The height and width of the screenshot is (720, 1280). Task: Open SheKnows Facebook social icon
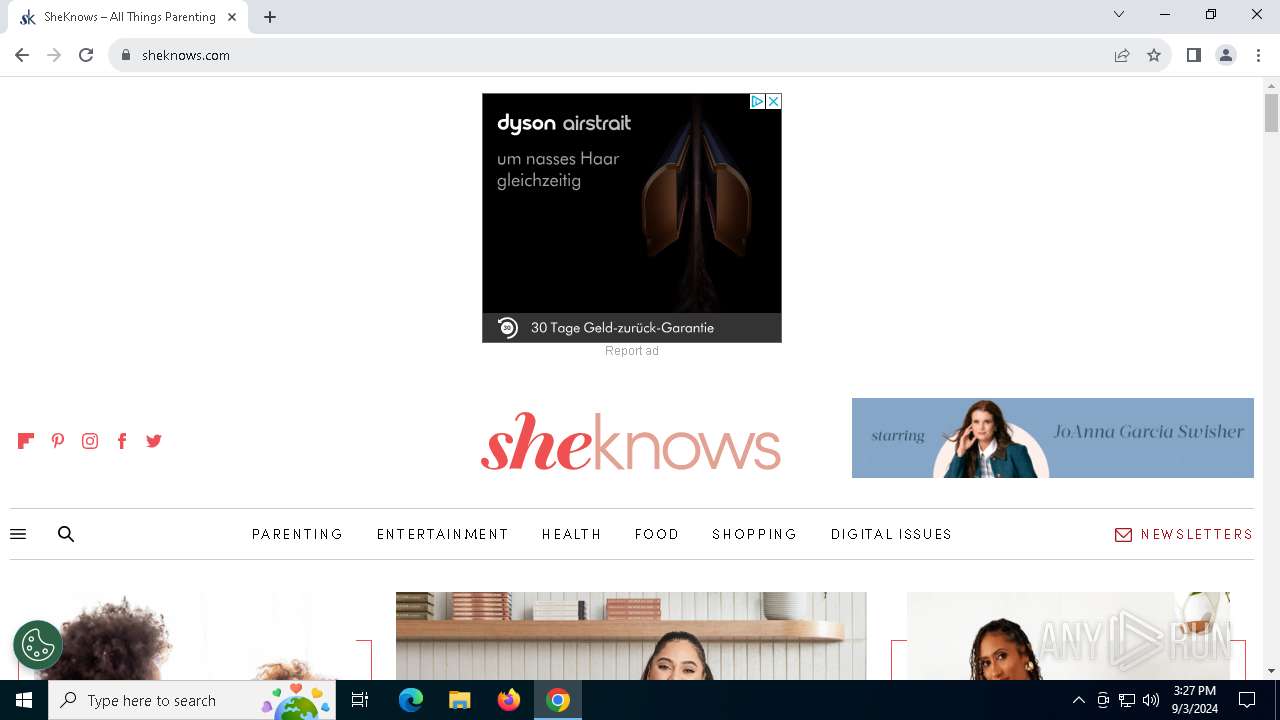122,441
